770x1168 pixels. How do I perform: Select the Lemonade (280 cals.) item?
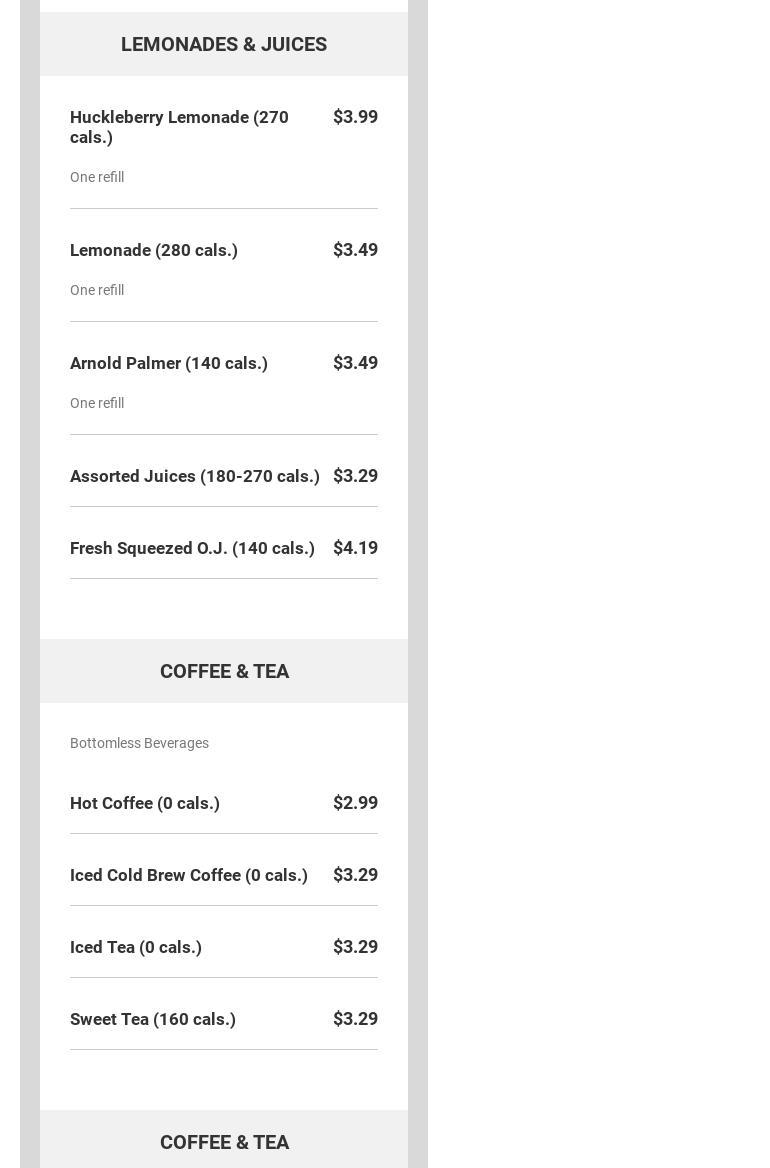(154, 250)
